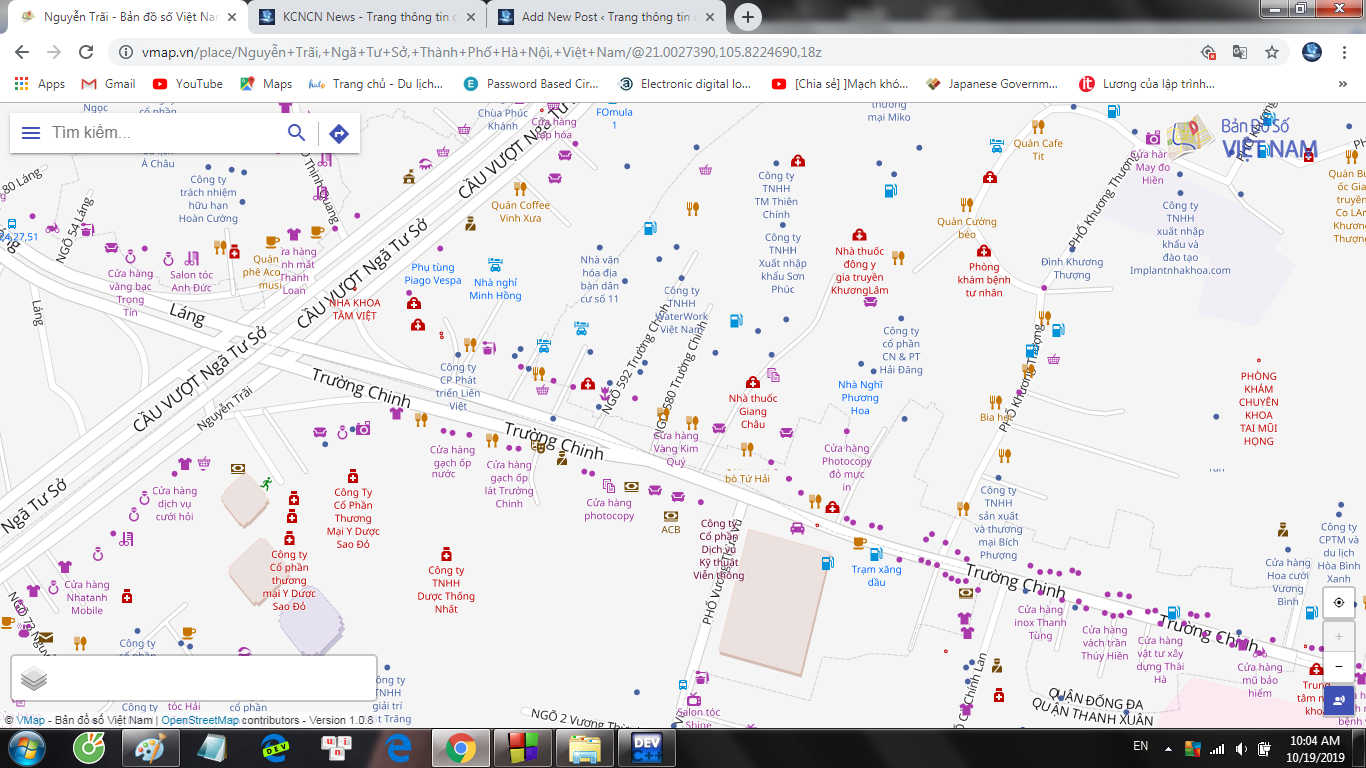Click the ACB bank marker icon
The image size is (1366, 768).
pyautogui.click(x=670, y=516)
